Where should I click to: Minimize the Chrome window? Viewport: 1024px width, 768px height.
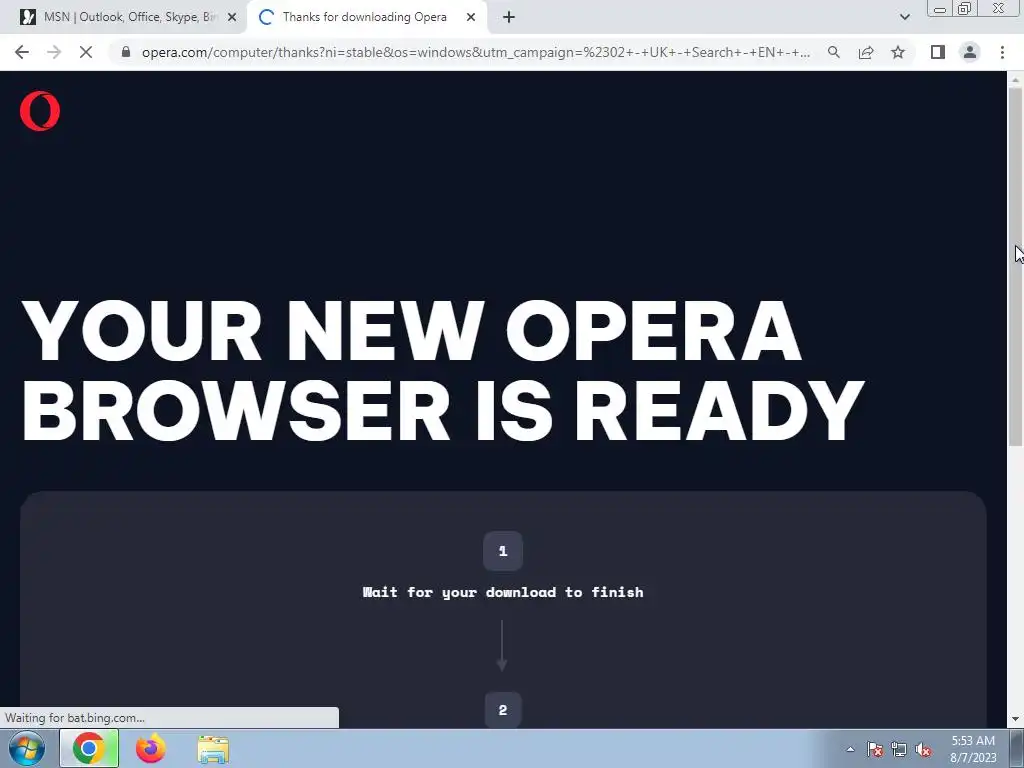(x=940, y=8)
